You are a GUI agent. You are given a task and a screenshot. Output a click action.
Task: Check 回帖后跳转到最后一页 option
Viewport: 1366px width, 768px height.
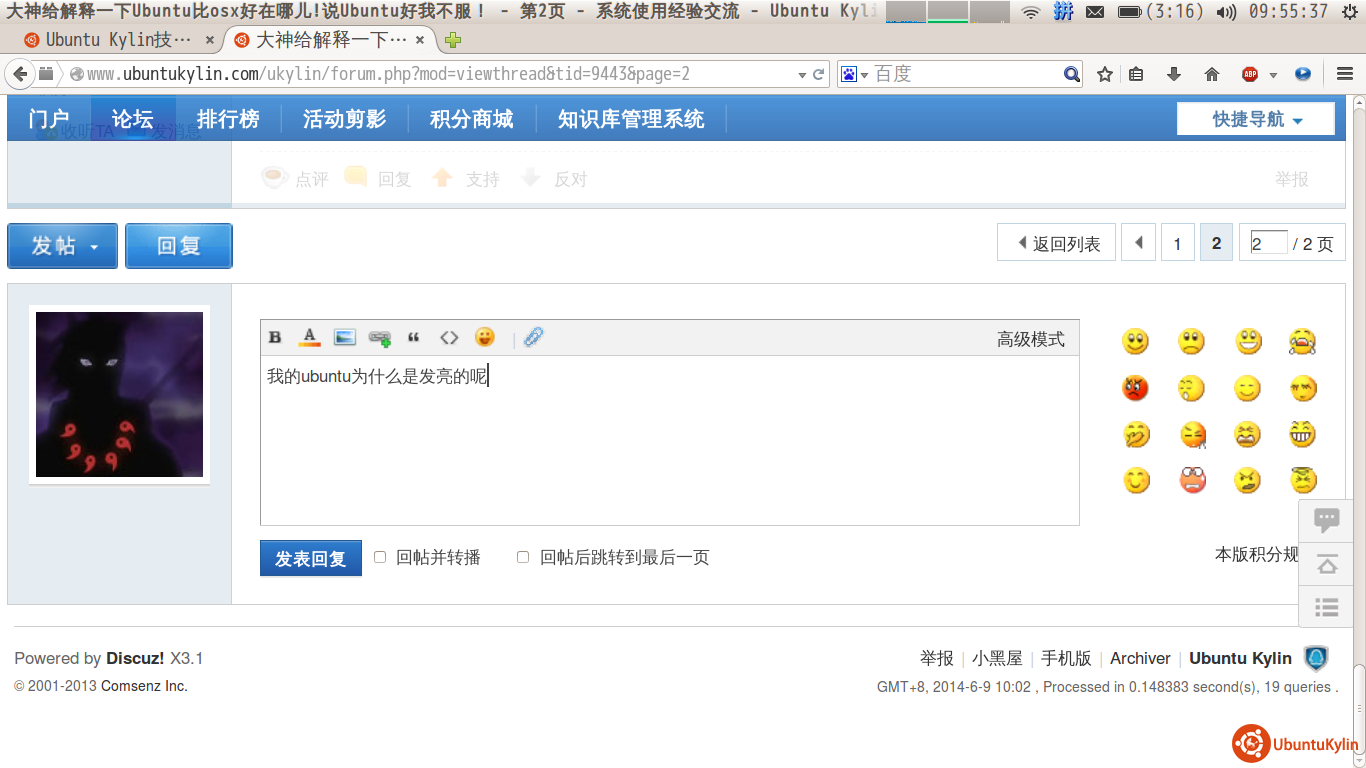click(x=523, y=557)
